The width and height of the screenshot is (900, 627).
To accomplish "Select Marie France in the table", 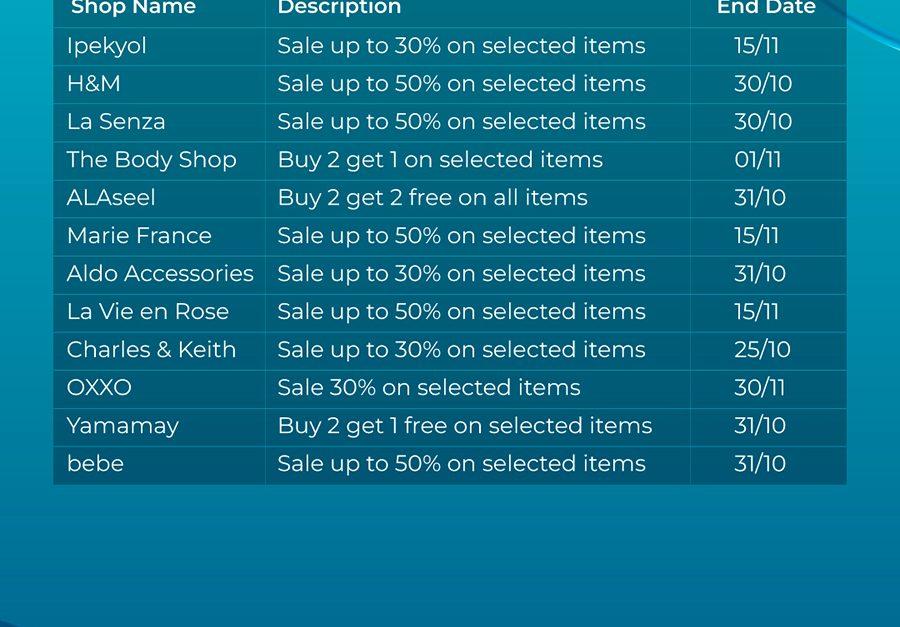I will coord(139,236).
